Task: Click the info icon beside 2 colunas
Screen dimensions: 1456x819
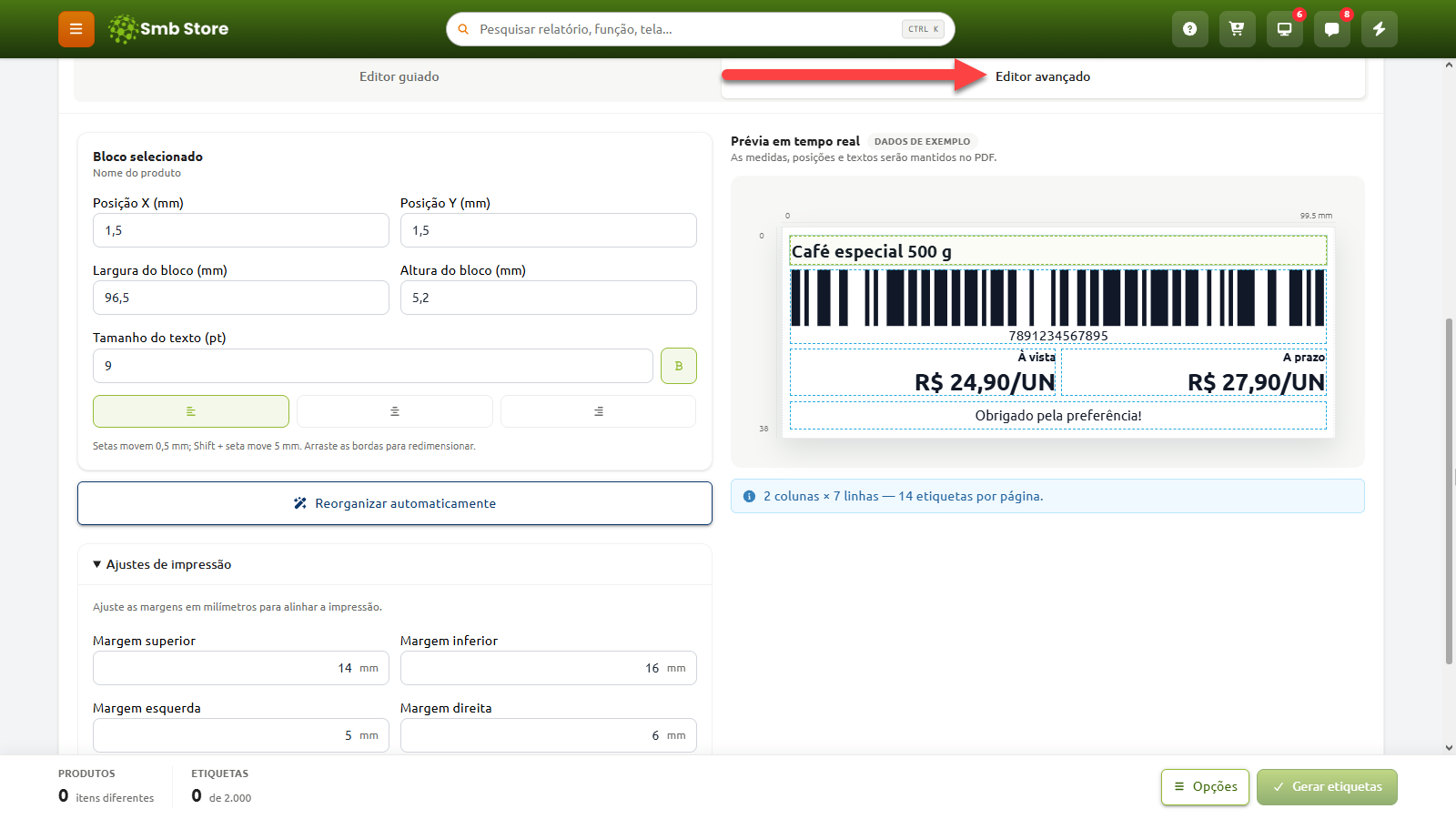Action: 749,496
